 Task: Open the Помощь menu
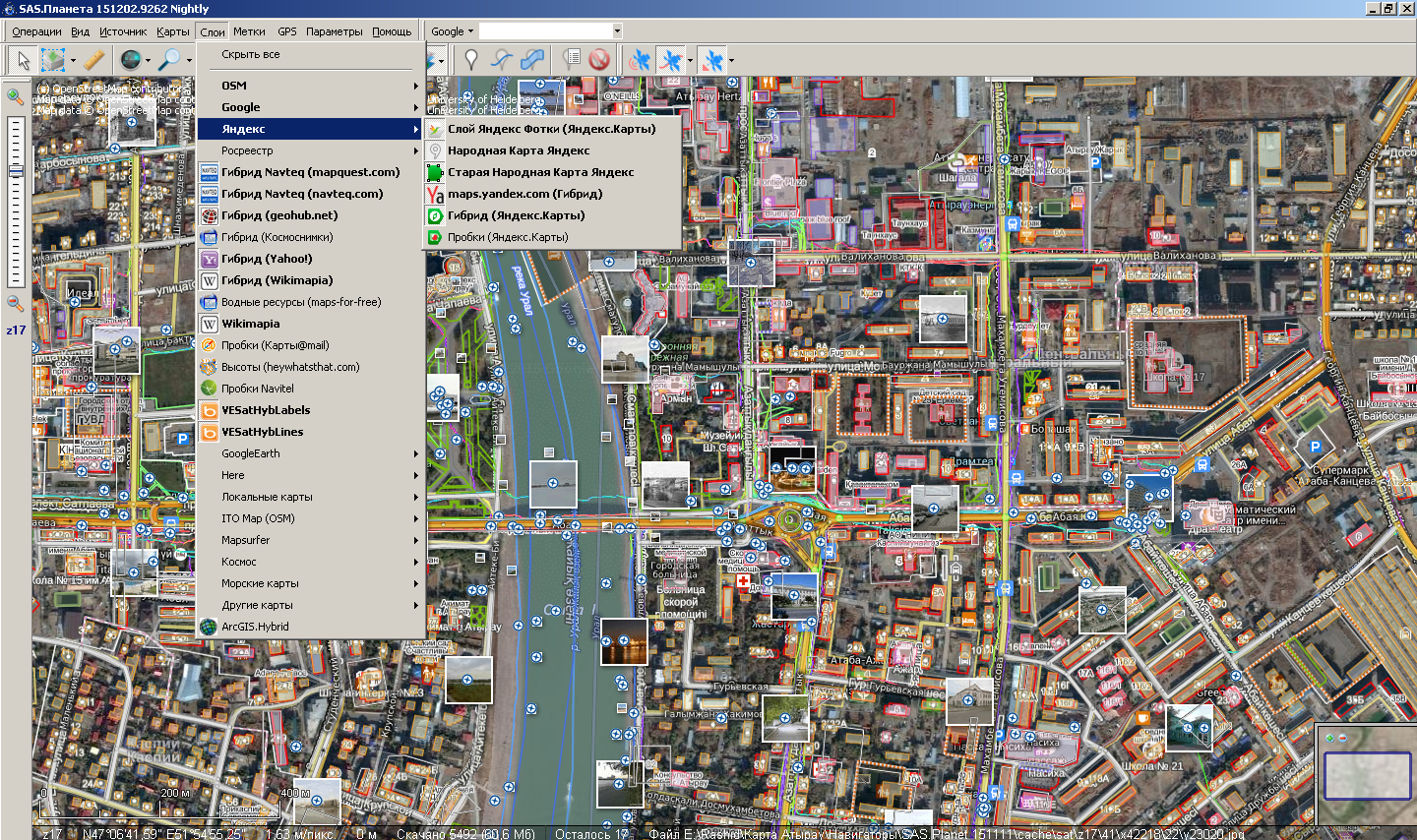tap(392, 31)
